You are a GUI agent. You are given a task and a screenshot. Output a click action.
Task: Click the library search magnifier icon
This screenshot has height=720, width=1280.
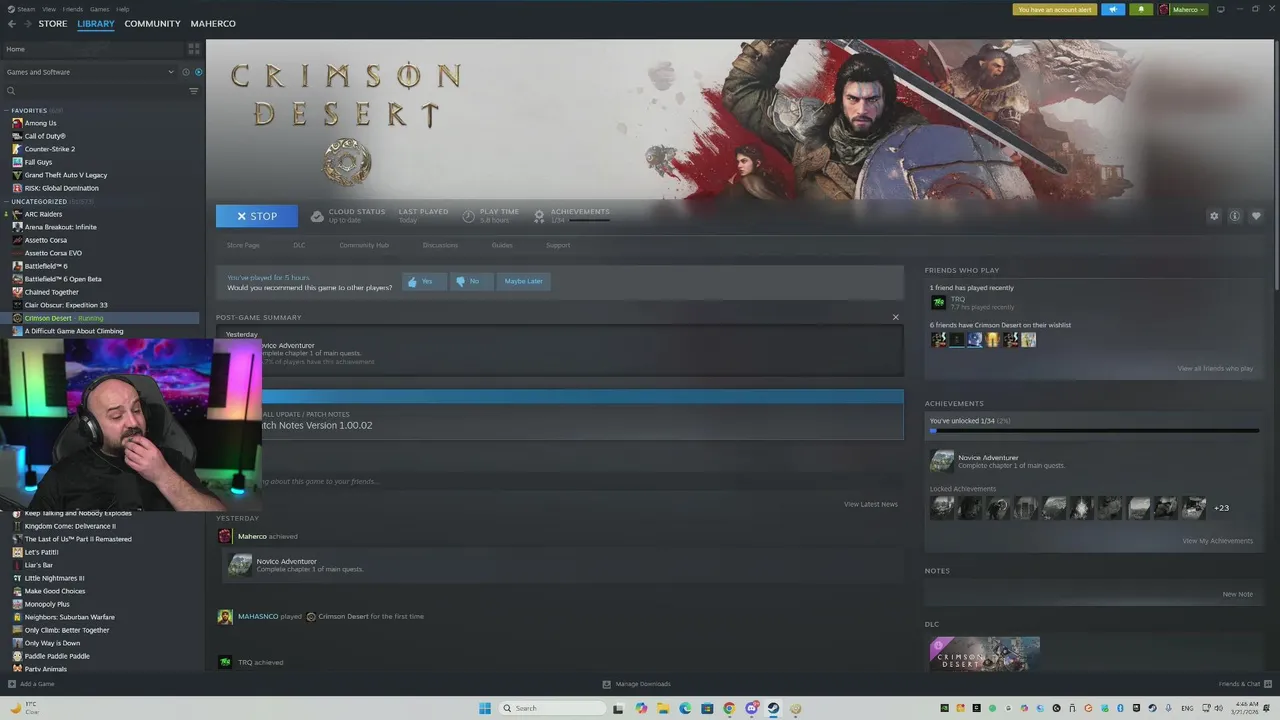pyautogui.click(x=11, y=91)
